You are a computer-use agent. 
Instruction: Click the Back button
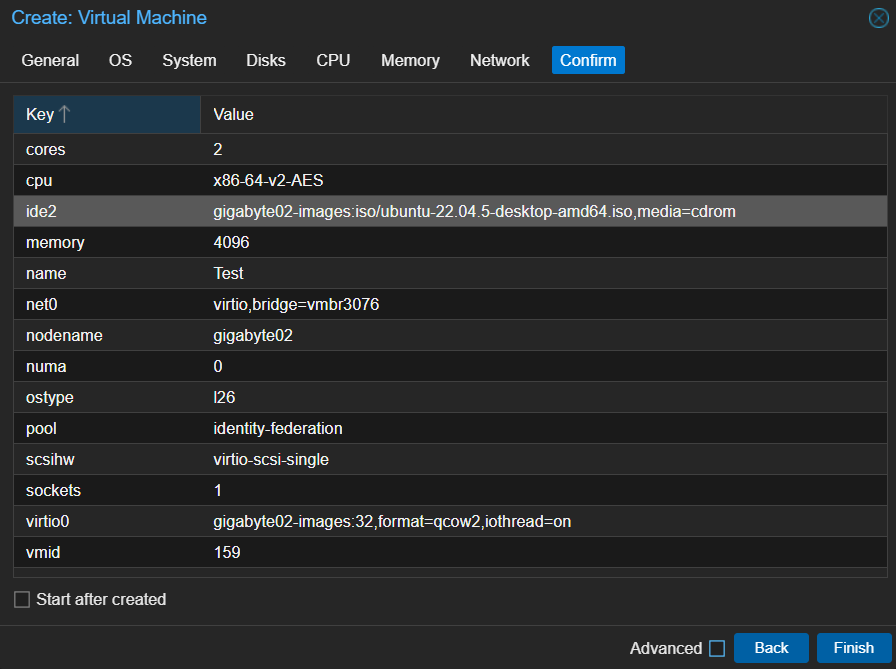771,648
